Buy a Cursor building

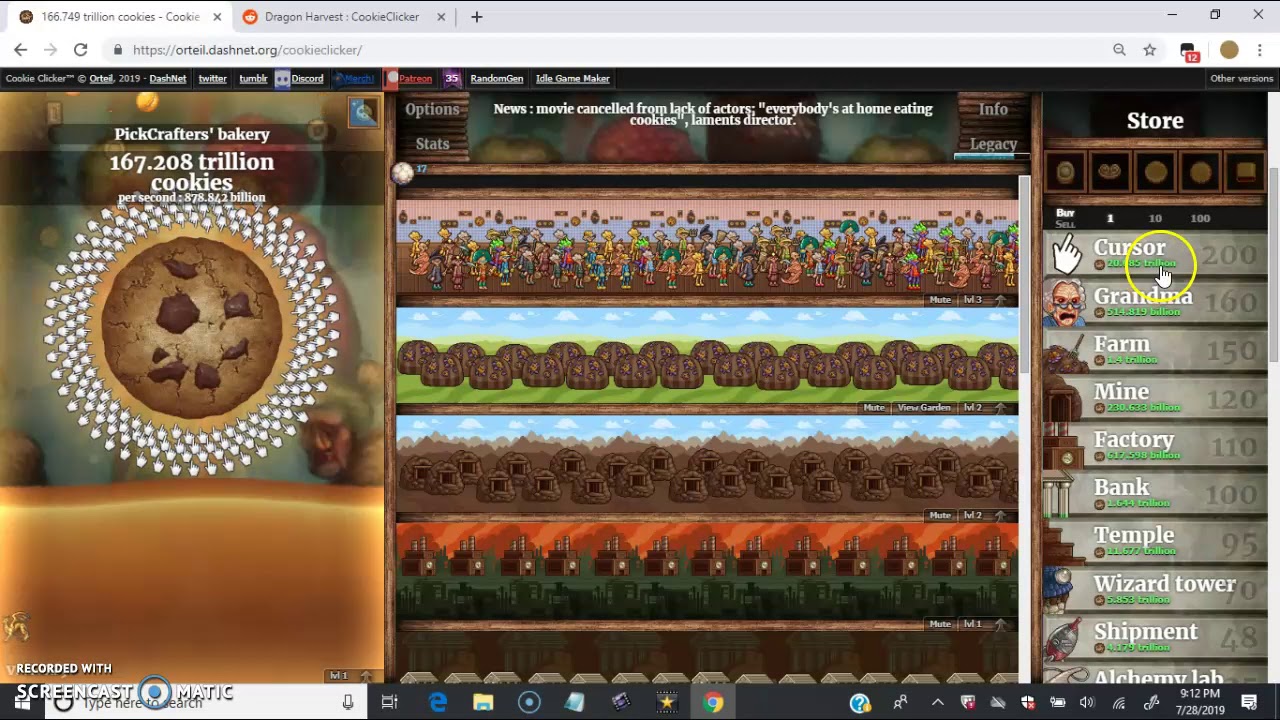click(x=1155, y=254)
